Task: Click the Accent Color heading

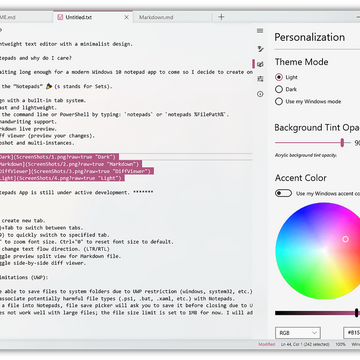Action: [301, 178]
